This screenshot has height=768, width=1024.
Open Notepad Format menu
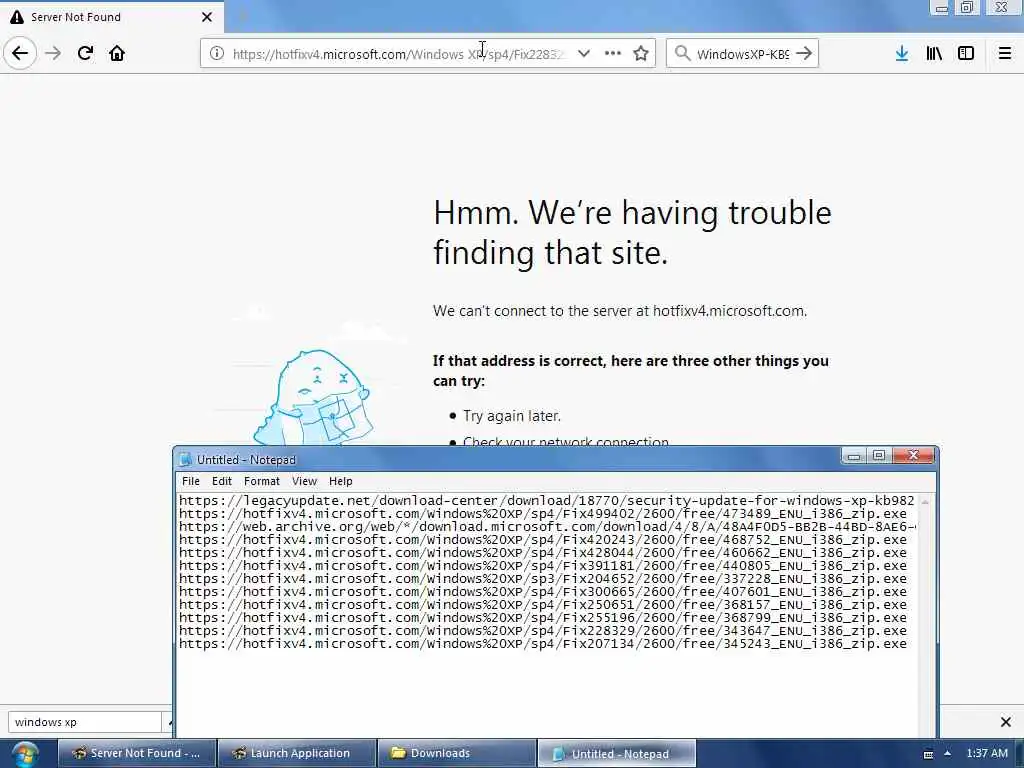(262, 481)
